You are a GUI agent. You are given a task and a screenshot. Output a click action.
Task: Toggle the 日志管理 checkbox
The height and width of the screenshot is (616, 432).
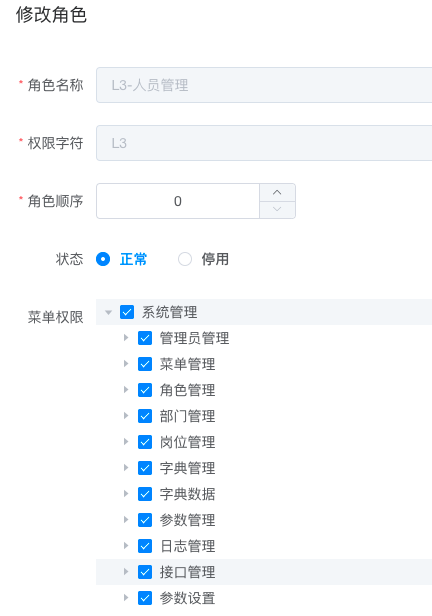145,546
